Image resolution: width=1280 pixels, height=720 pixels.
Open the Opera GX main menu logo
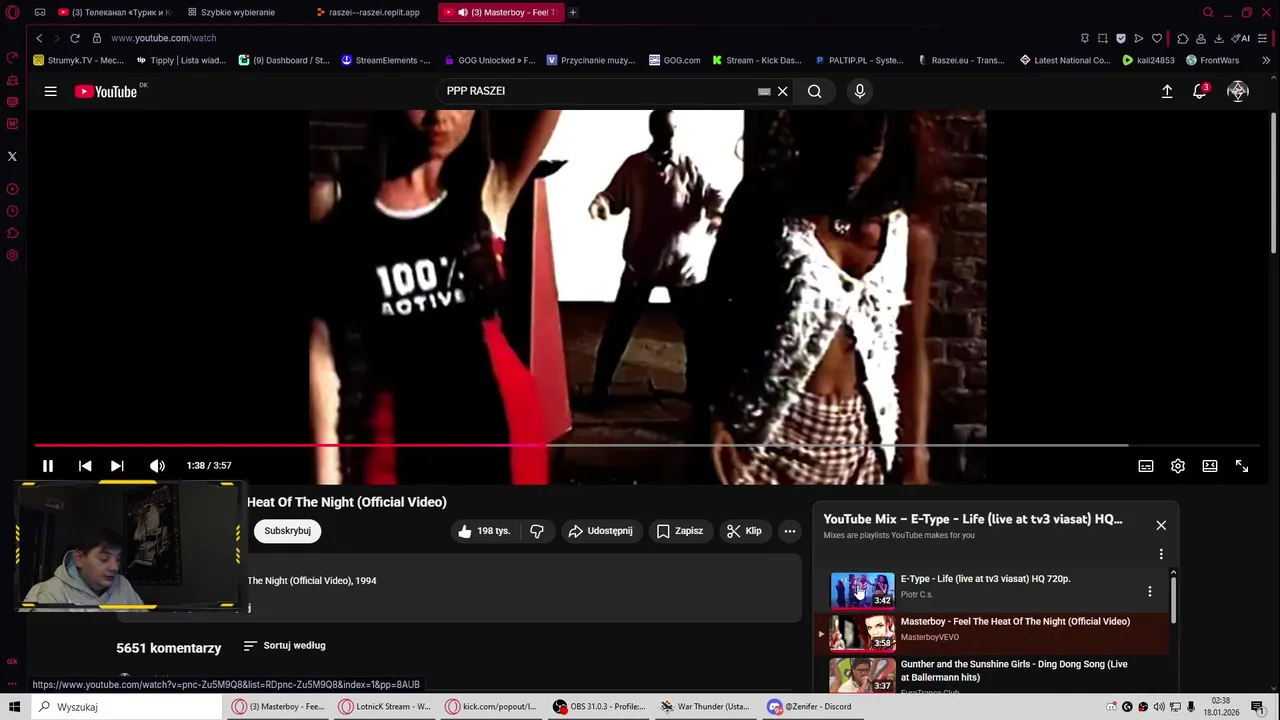click(12, 12)
